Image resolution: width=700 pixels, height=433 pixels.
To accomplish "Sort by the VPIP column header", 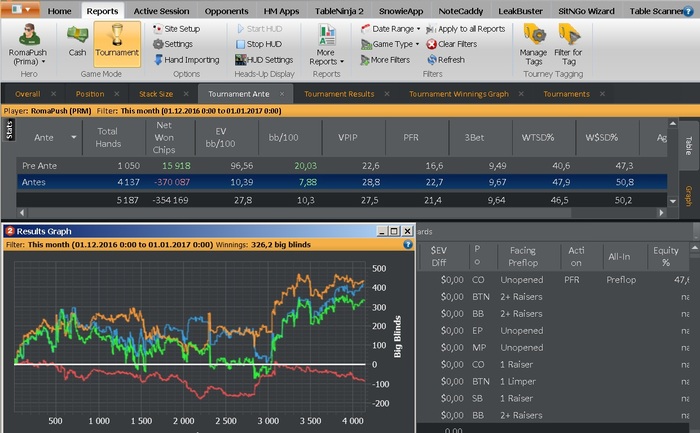I will [347, 137].
